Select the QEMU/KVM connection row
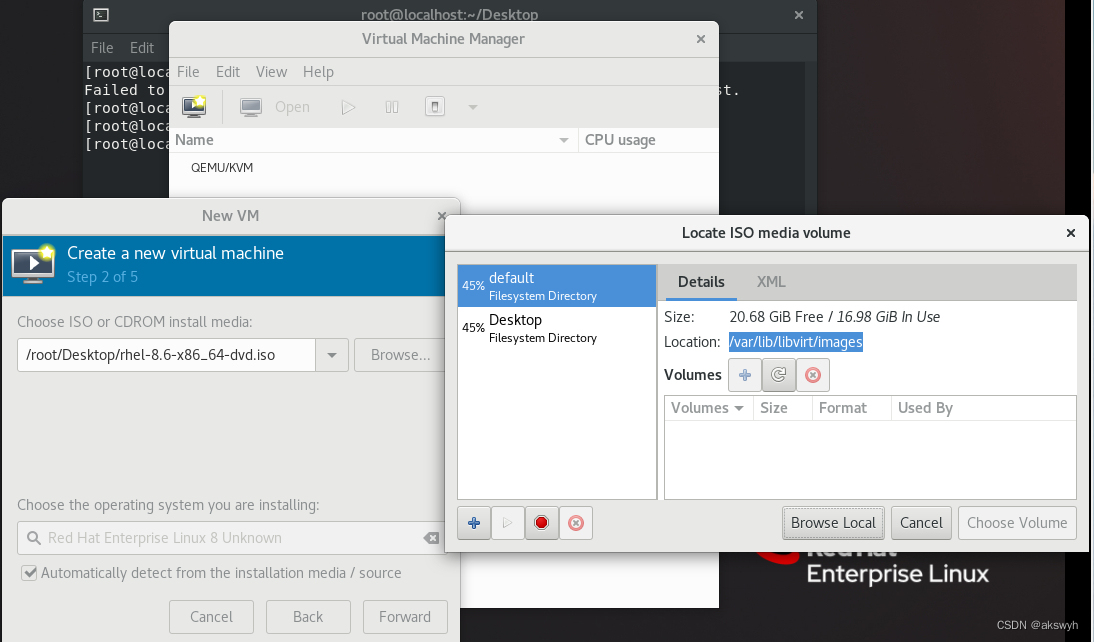Screen dimensions: 1094x642 tap(444, 167)
